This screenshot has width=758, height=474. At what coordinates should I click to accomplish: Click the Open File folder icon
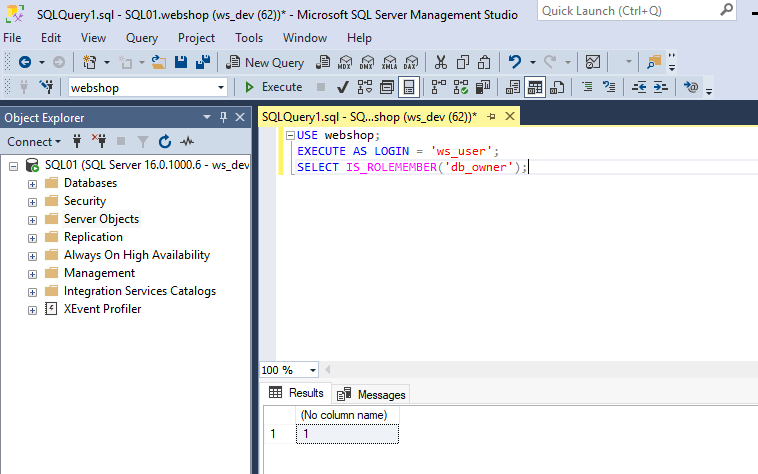click(x=159, y=62)
